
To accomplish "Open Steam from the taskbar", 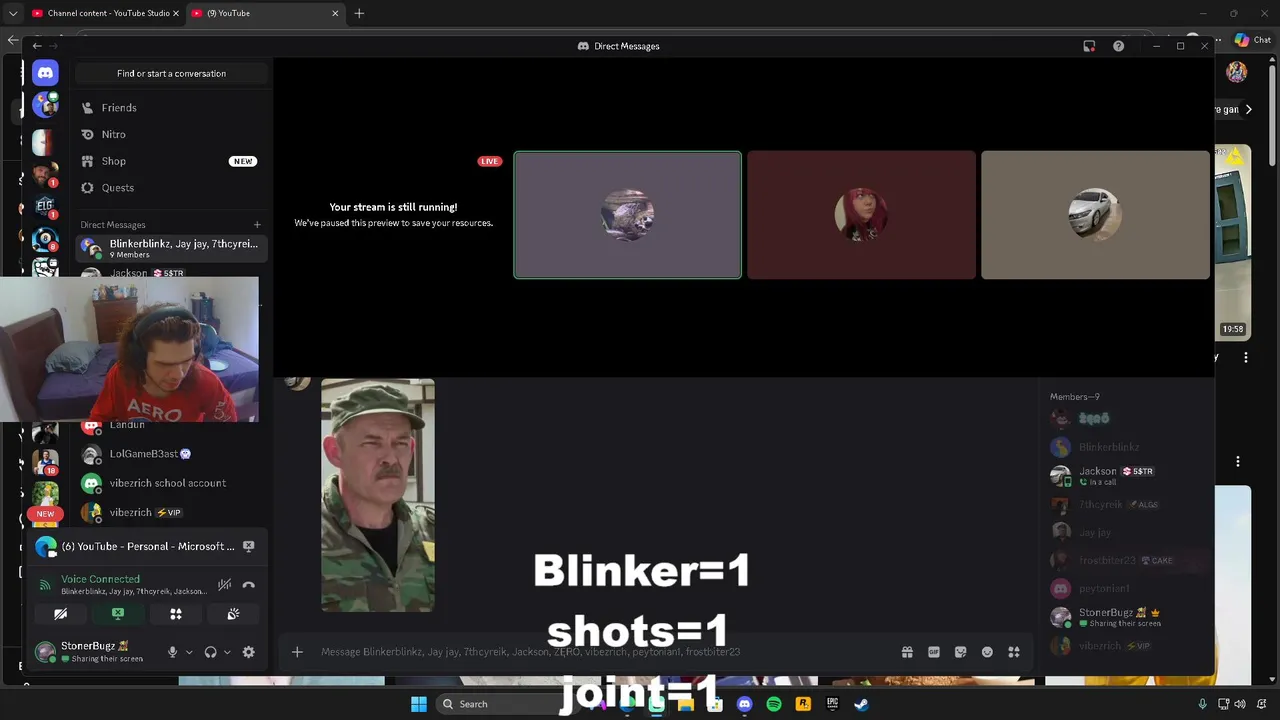I will [x=861, y=704].
